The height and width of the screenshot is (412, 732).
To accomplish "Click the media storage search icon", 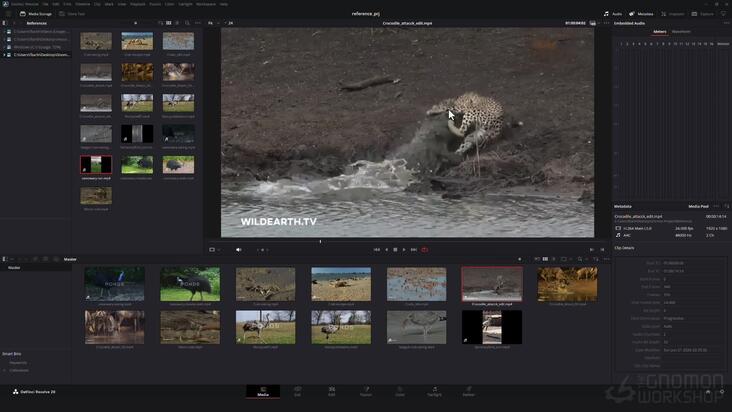I will pyautogui.click(x=188, y=23).
